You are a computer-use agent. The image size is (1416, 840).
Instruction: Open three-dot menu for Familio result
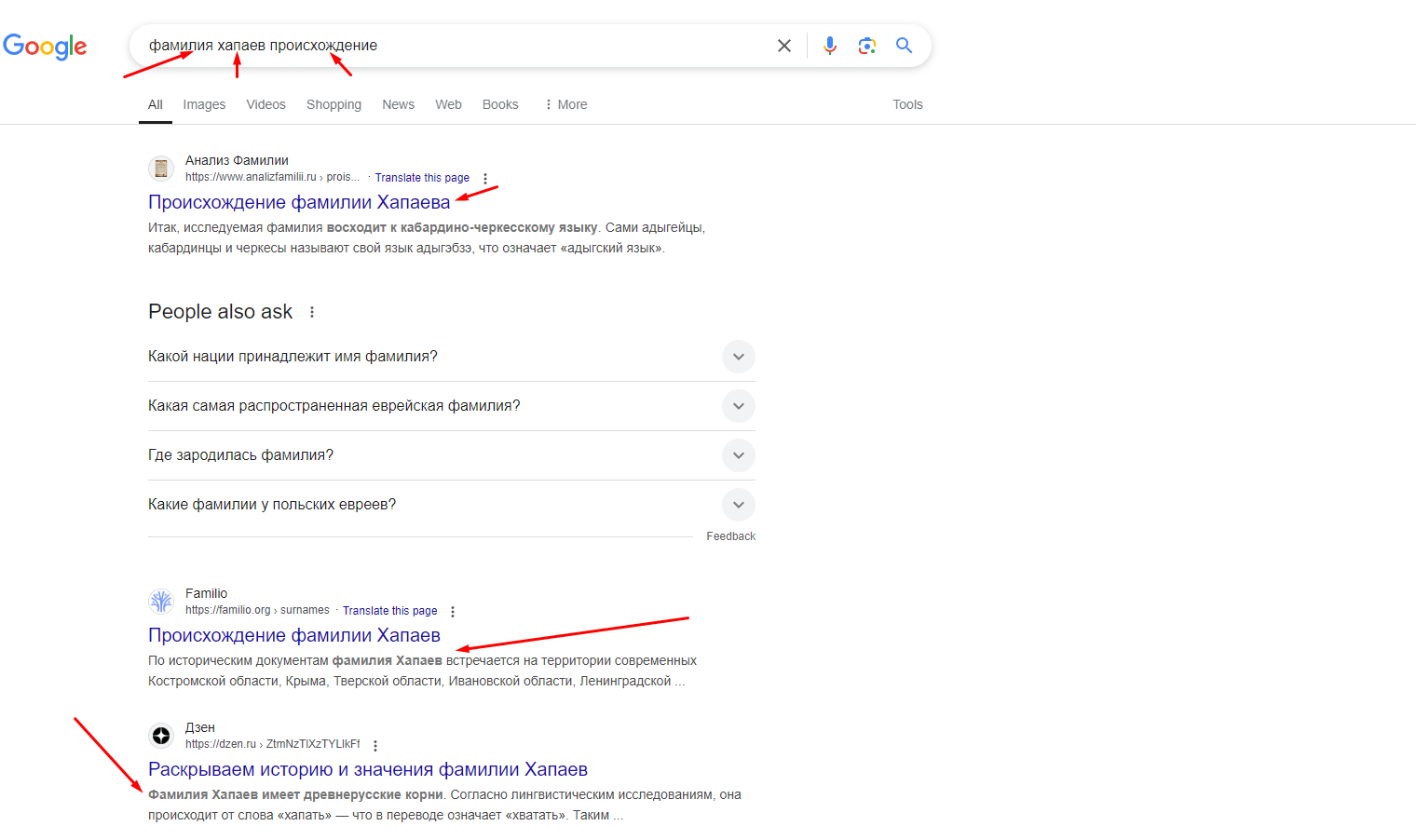[x=453, y=612]
